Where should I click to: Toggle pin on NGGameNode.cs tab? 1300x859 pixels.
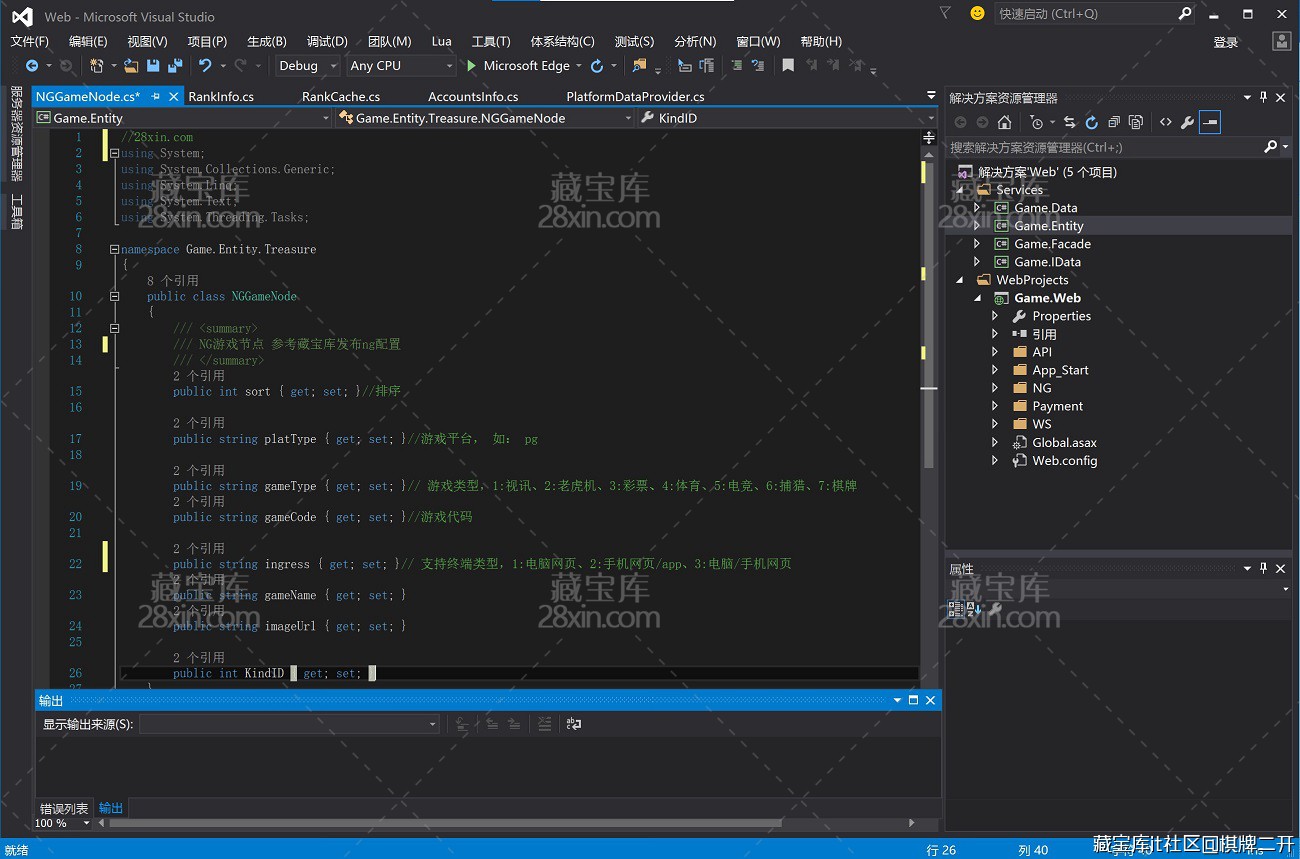click(x=155, y=97)
